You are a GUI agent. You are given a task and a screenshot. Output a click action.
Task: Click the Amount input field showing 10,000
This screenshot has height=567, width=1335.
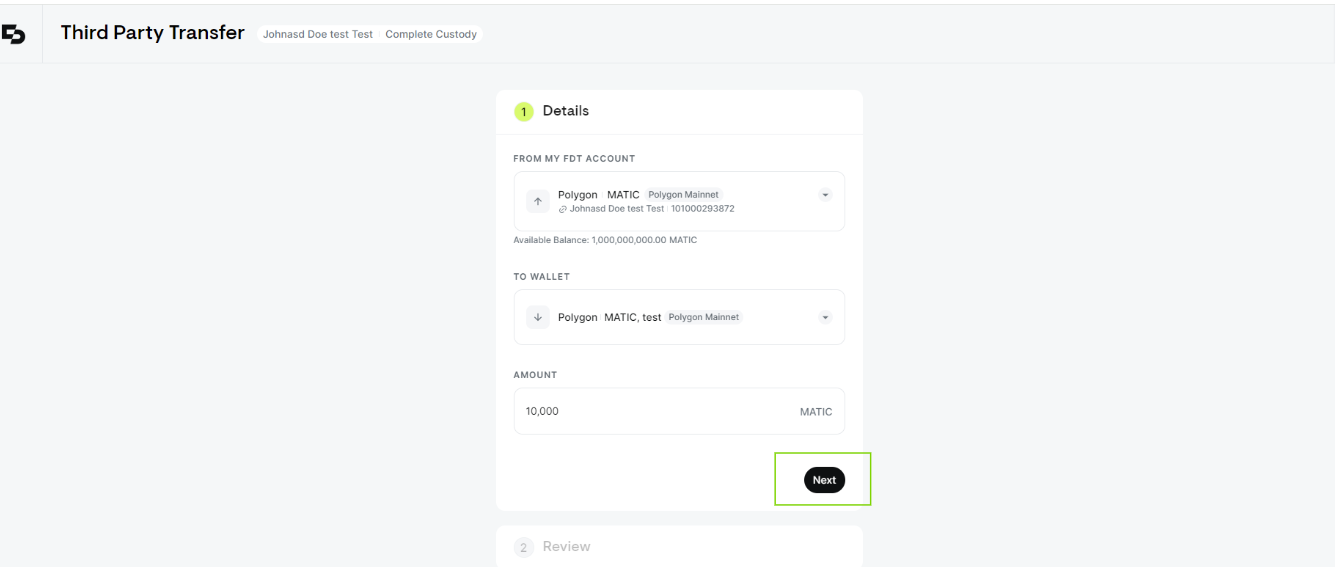point(679,411)
